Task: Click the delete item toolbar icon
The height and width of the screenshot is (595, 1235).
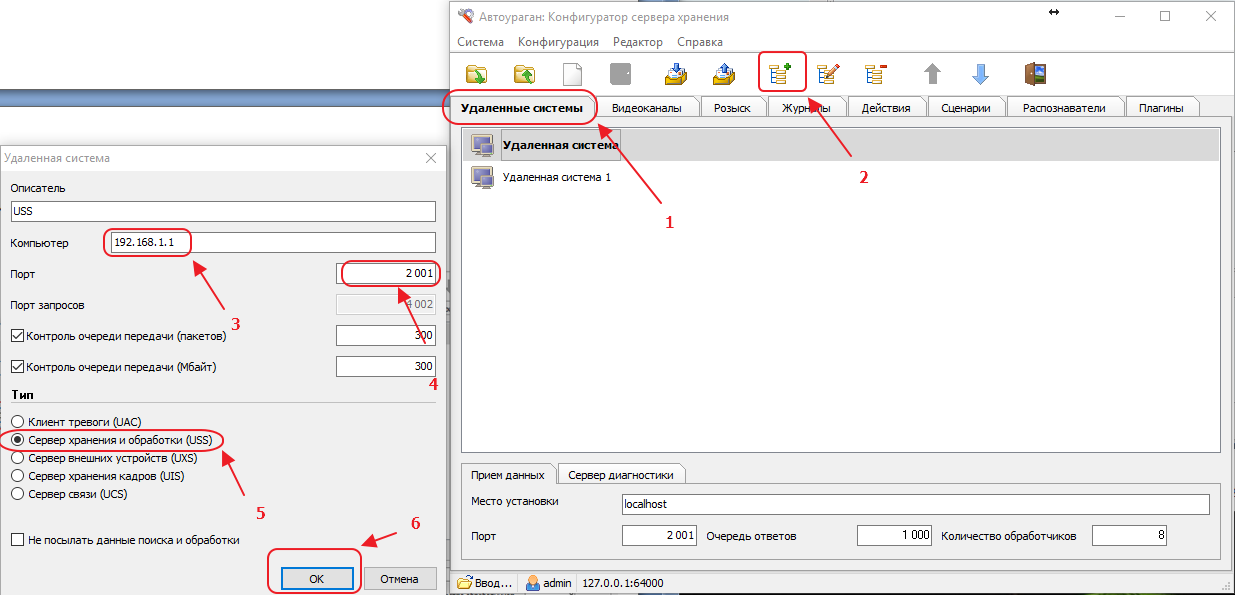Action: click(x=876, y=74)
